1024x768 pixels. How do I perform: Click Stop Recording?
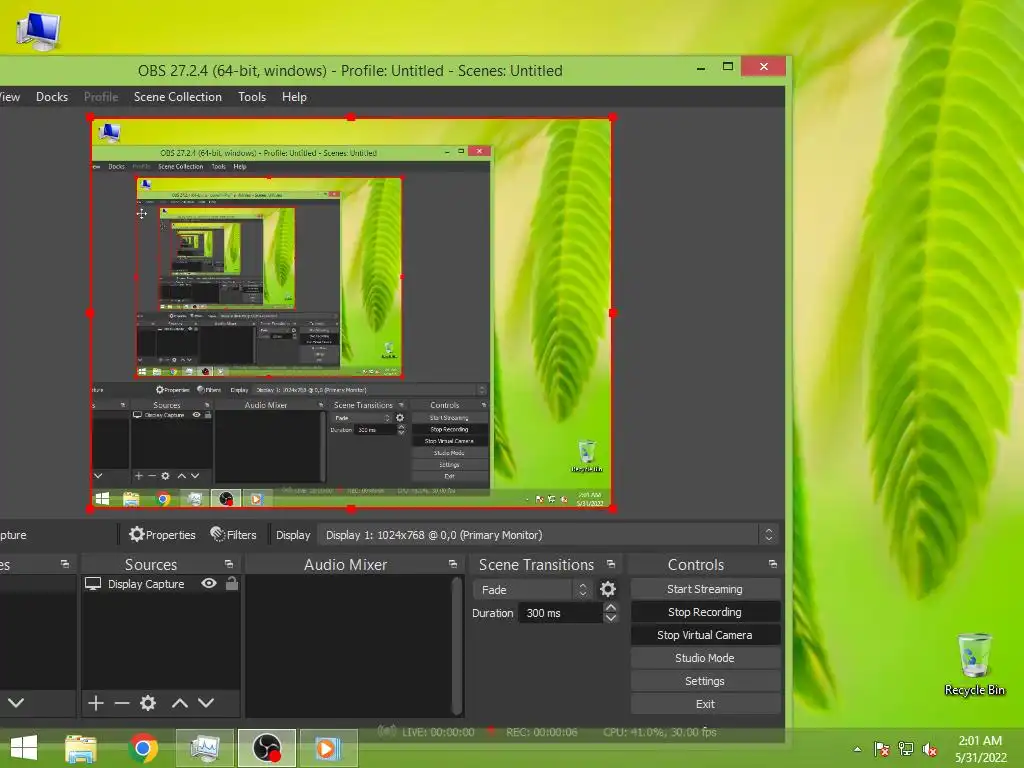(x=705, y=612)
